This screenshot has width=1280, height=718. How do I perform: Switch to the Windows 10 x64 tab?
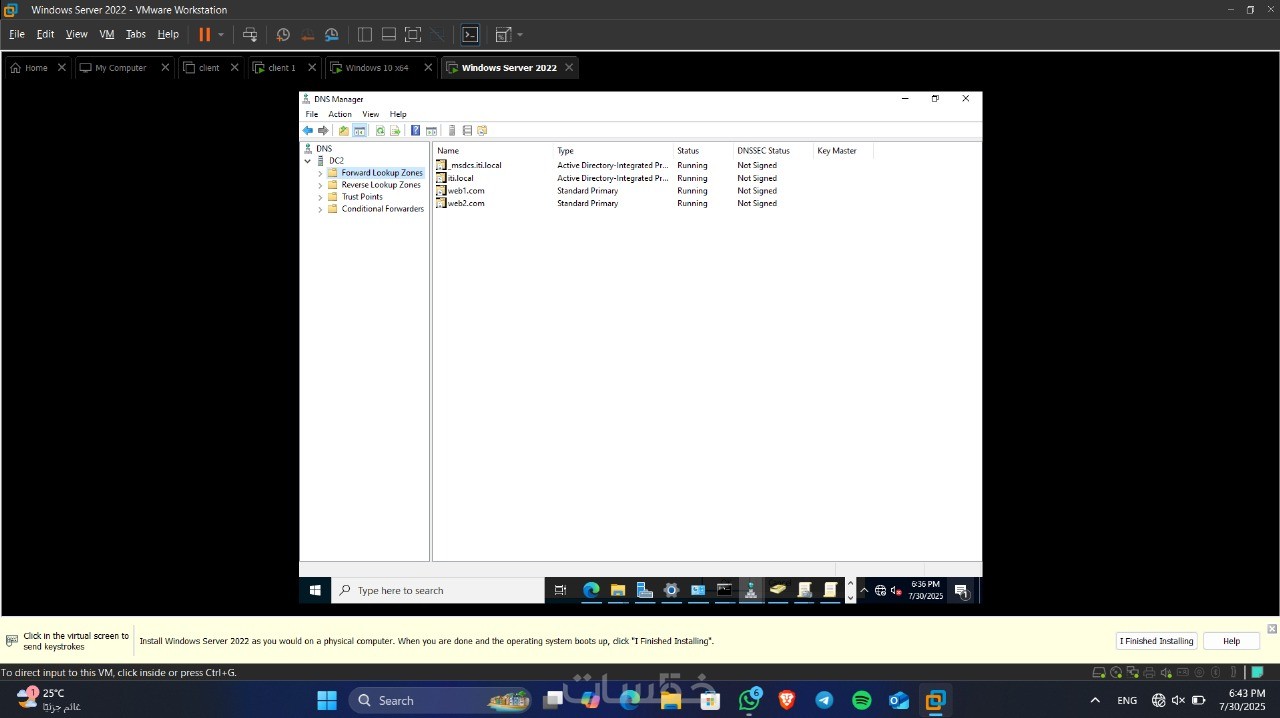pos(376,68)
